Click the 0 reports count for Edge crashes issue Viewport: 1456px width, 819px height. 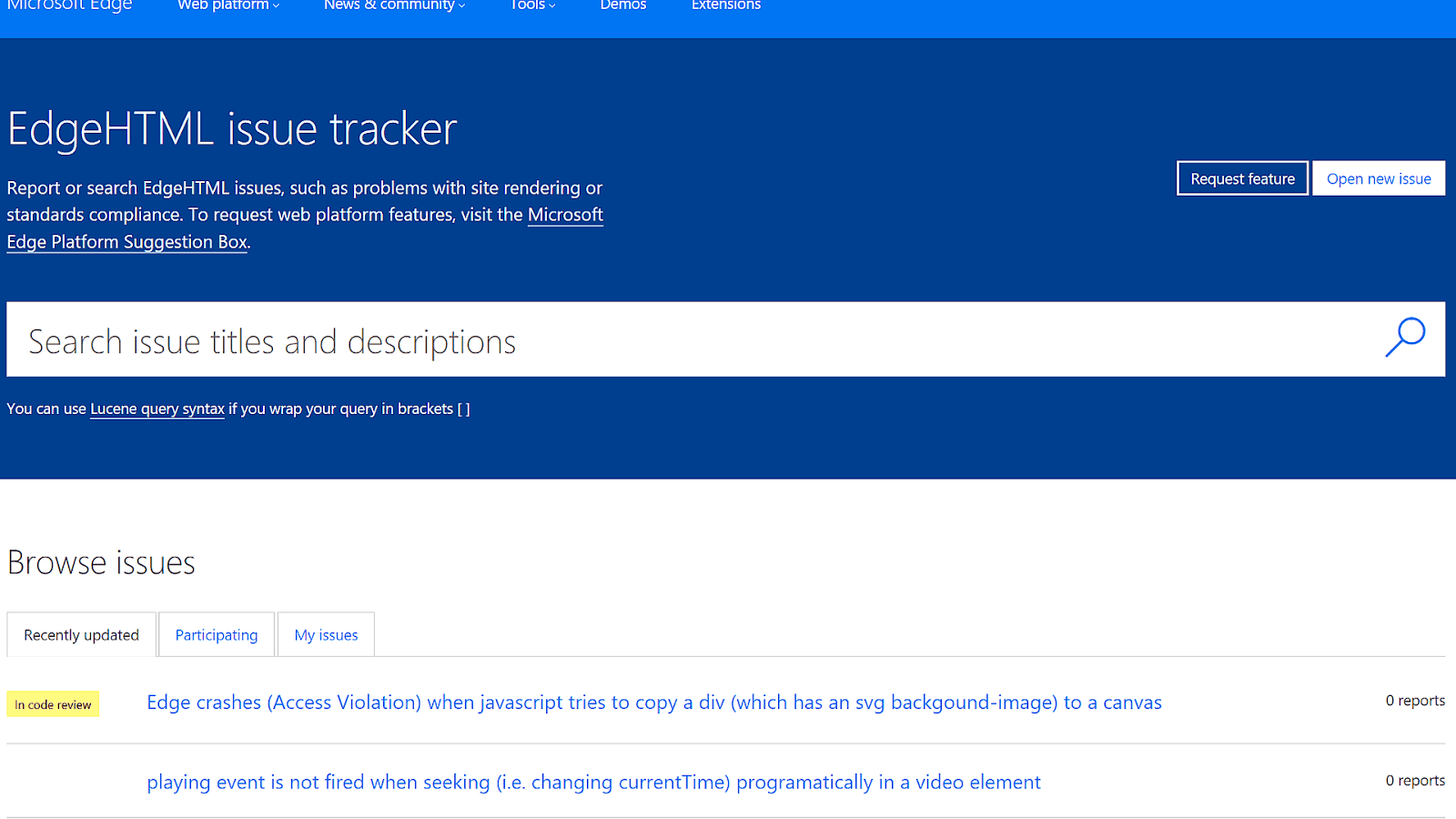(1415, 701)
